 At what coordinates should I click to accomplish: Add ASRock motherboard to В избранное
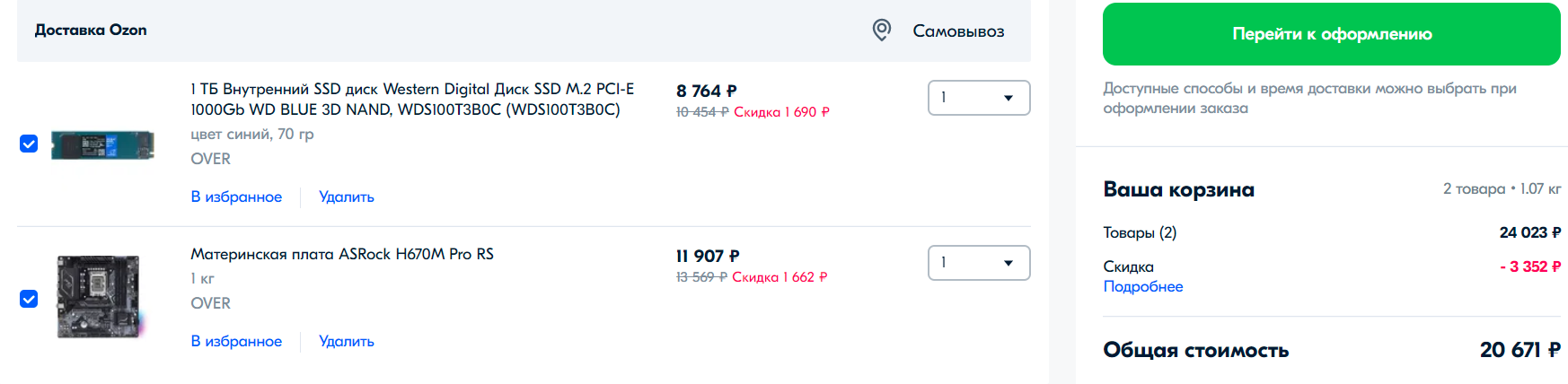(x=236, y=341)
